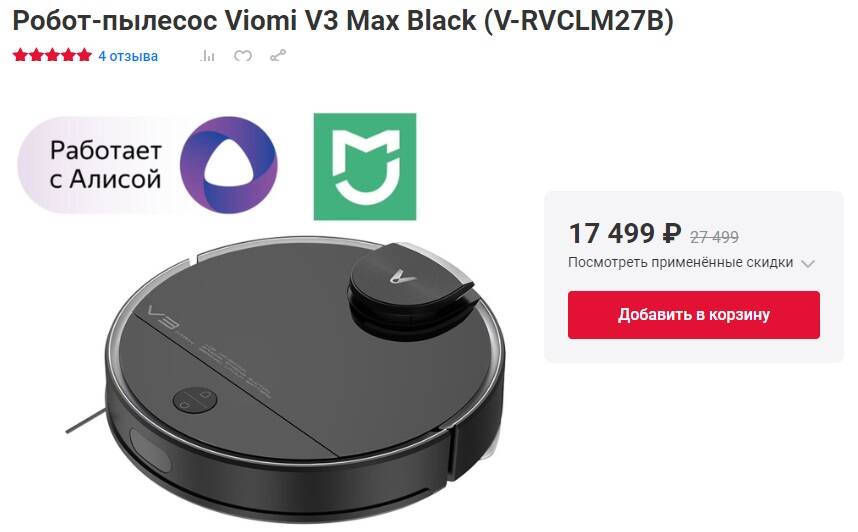Click the first red rating star
Screen dimensions: 858x532
click(20, 55)
